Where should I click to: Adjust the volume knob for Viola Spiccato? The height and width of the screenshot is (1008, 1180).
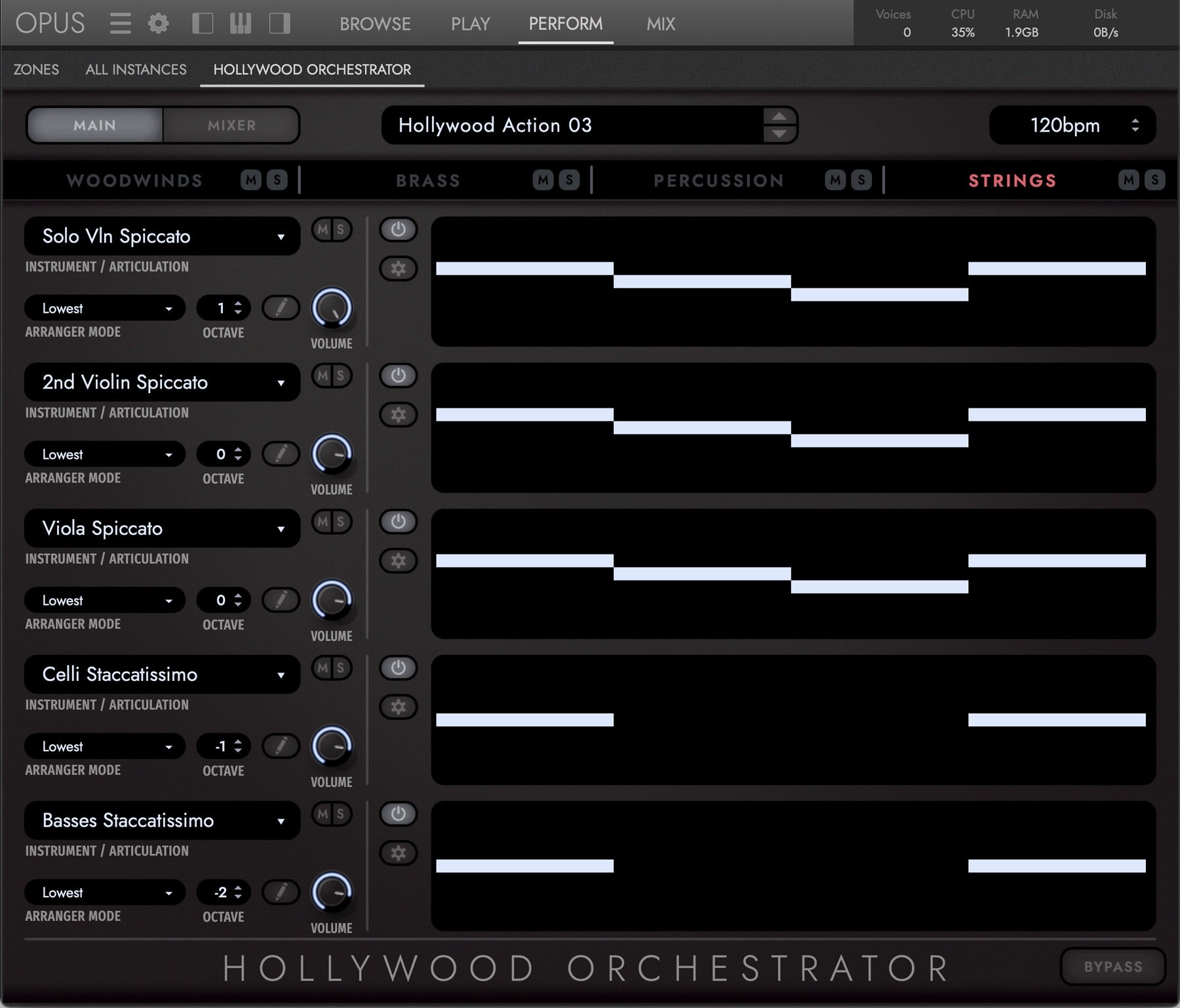pyautogui.click(x=331, y=600)
